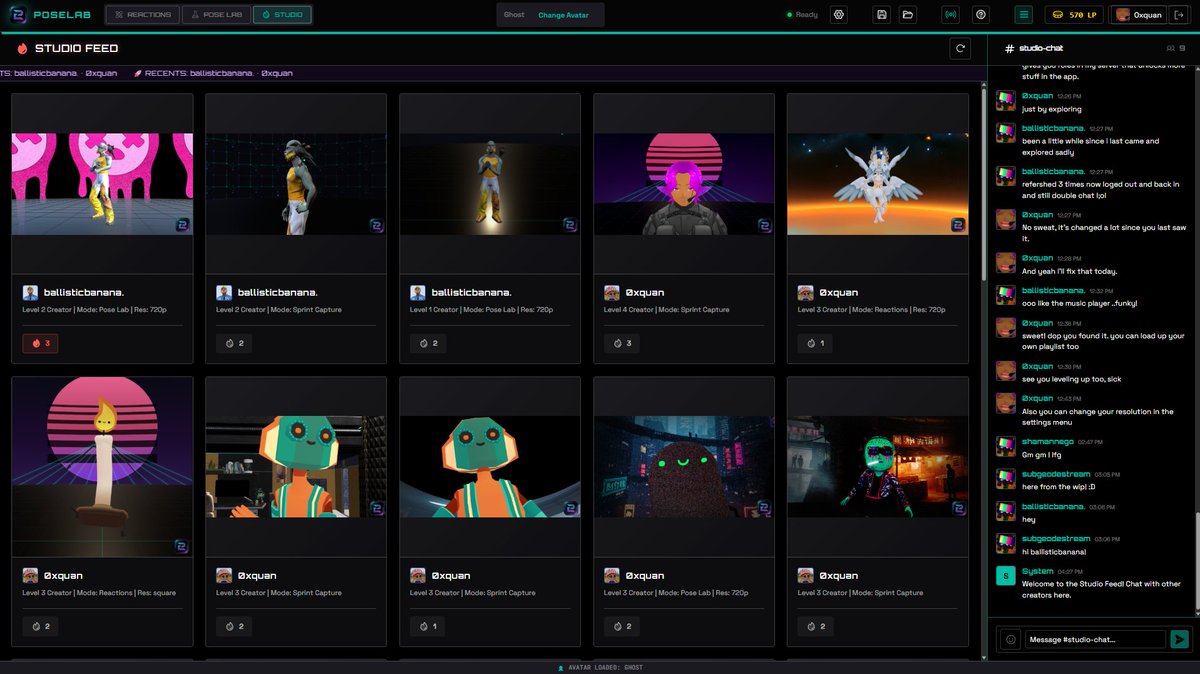The image size is (1200, 674).
Task: Open the pink-haired avatar sunset thumbnail
Action: tap(684, 184)
